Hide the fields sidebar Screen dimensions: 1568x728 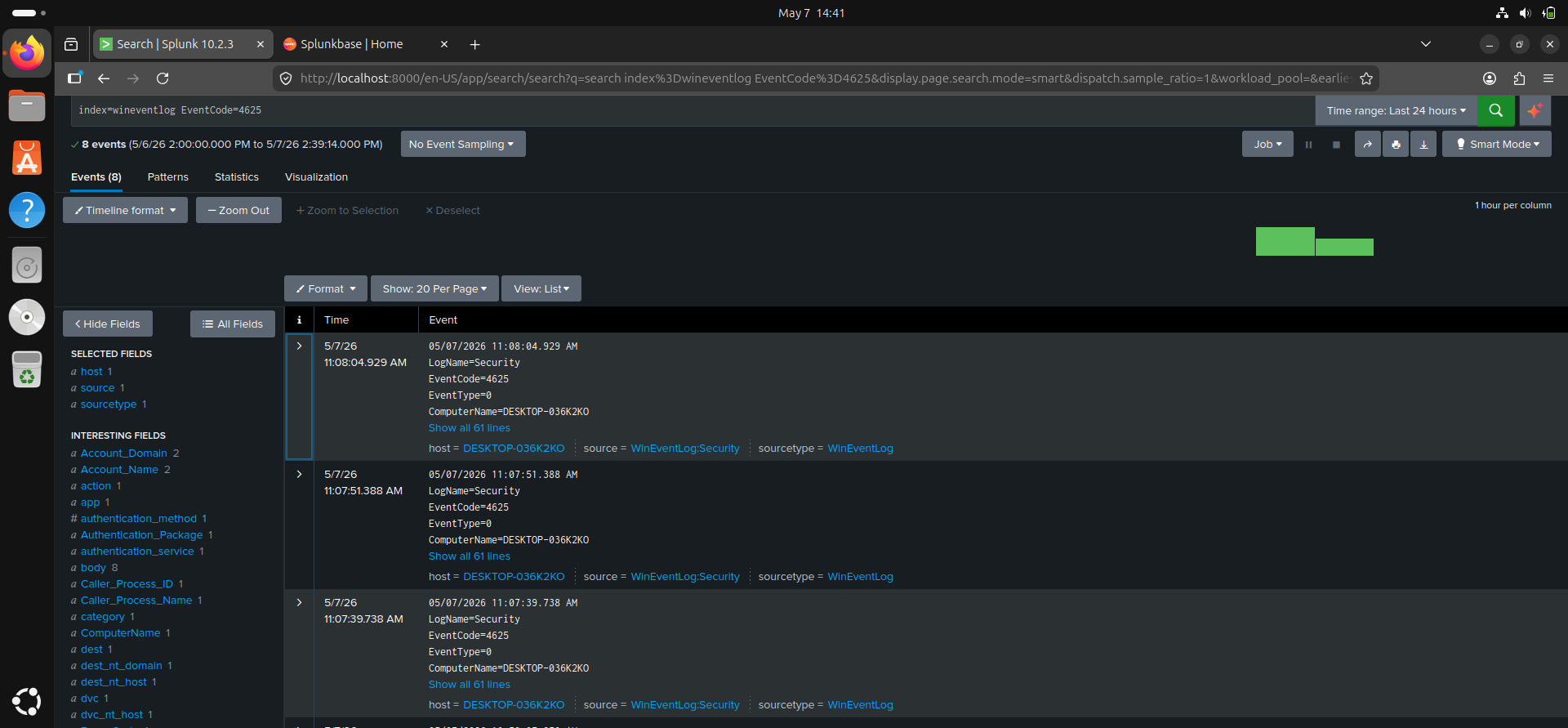[108, 324]
